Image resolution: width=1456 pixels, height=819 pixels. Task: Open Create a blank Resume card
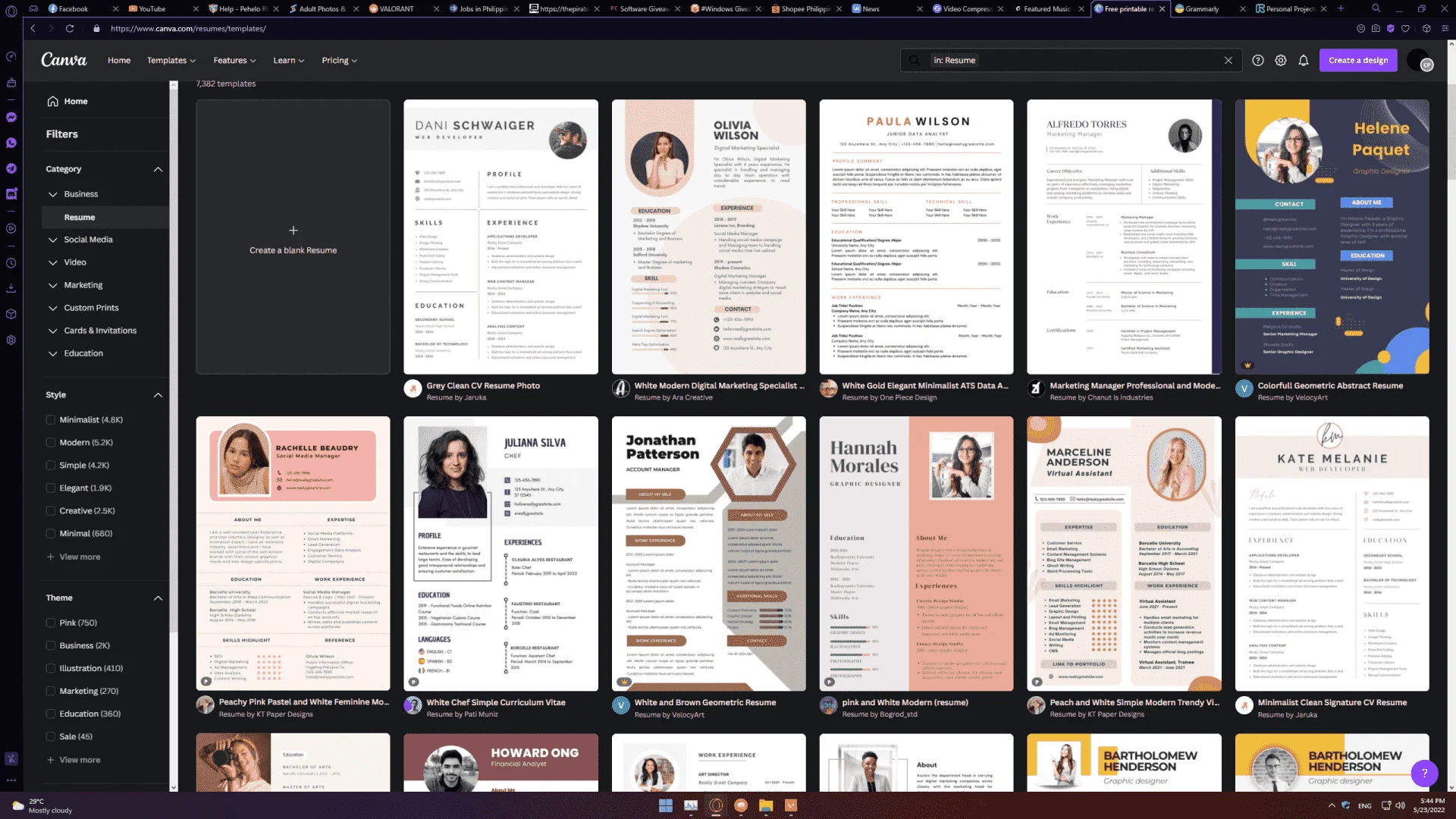click(x=293, y=237)
